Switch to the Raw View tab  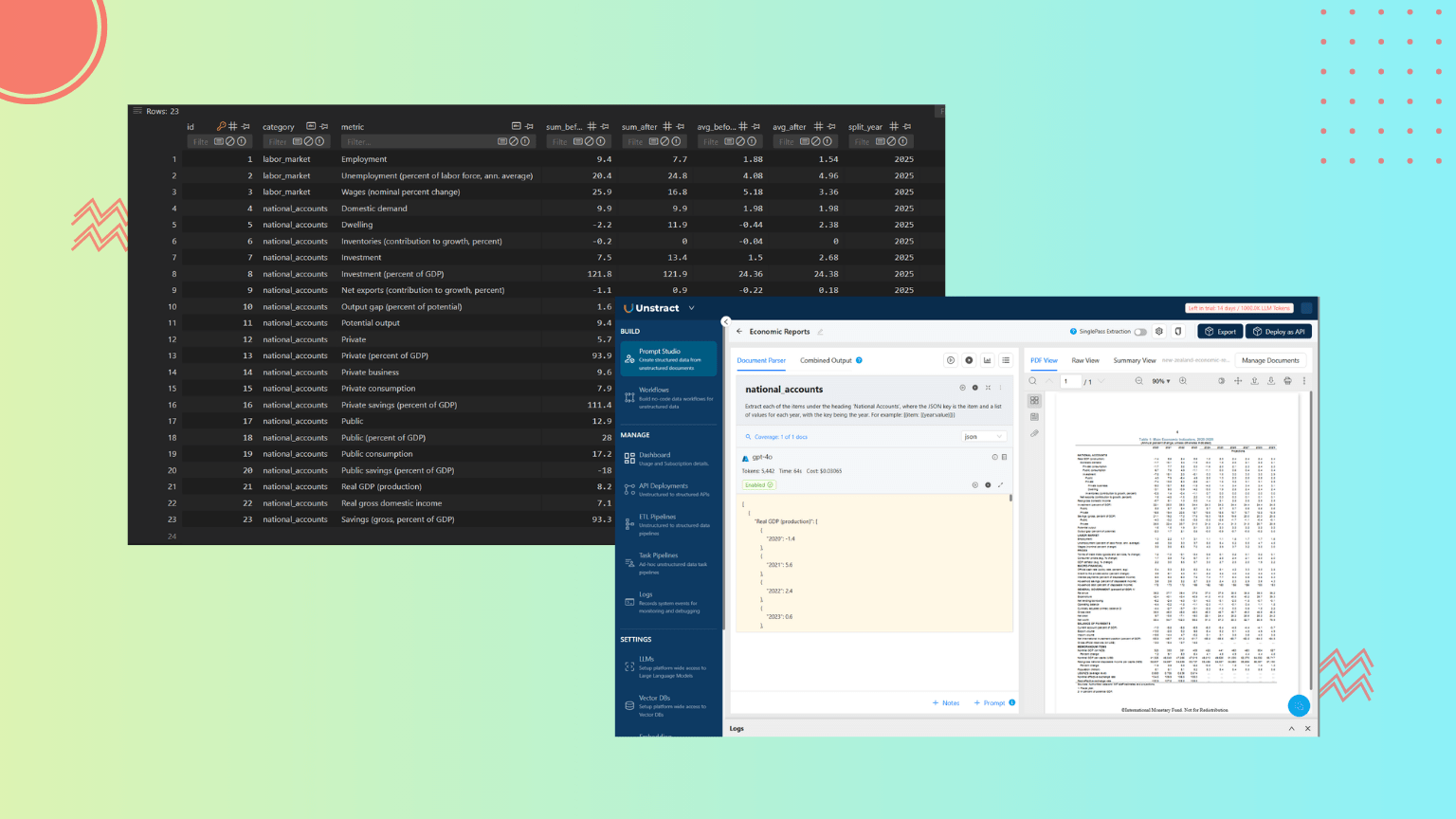1085,360
